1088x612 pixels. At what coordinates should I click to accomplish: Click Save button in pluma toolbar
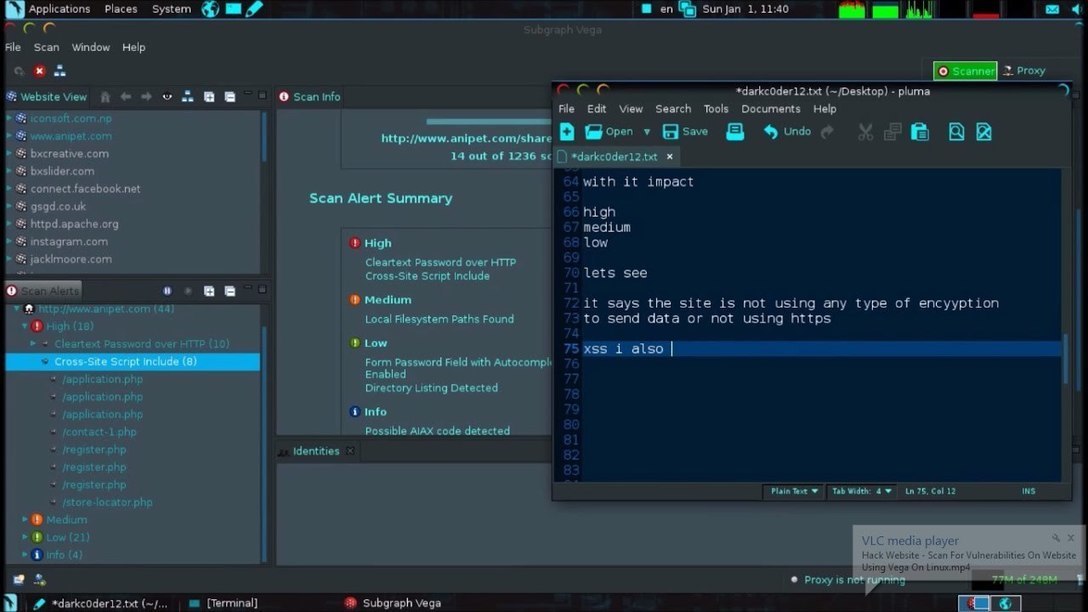click(685, 131)
